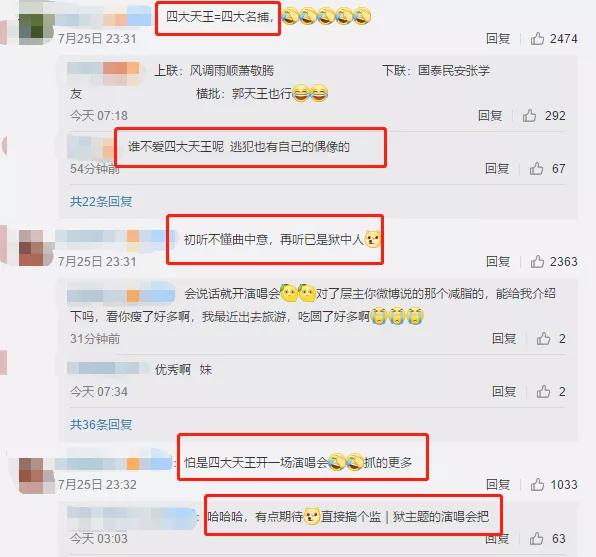Screen dimensions: 596x557
Task: Open username of the 会说话就开演唱会 replier
Action: (x=121, y=294)
